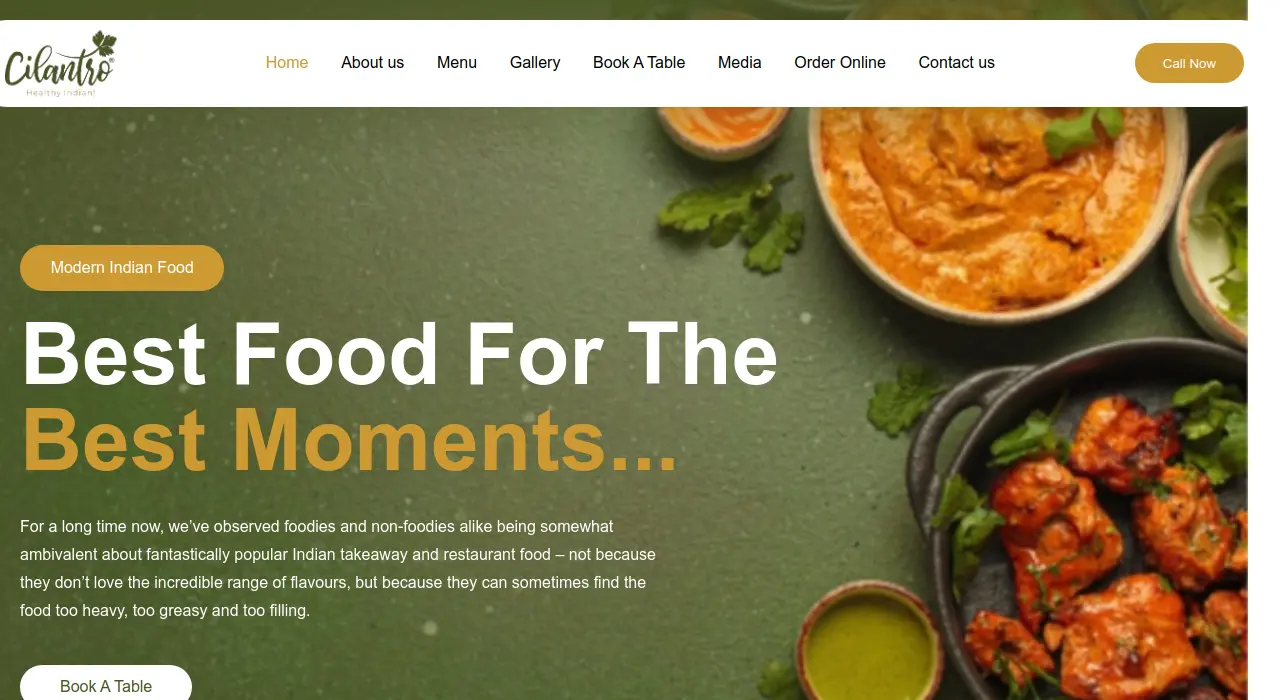Click the Cilantro logo in the header
Viewport: 1280px width, 700px height.
[x=61, y=64]
